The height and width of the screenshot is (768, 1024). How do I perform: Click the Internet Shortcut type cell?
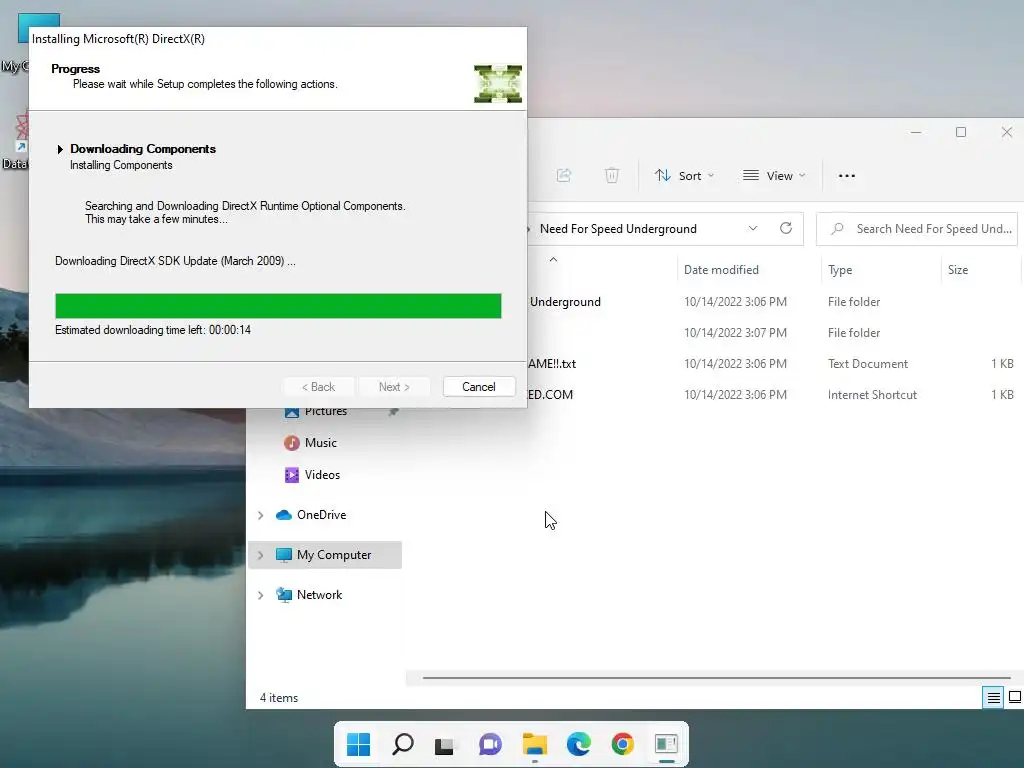tap(872, 394)
